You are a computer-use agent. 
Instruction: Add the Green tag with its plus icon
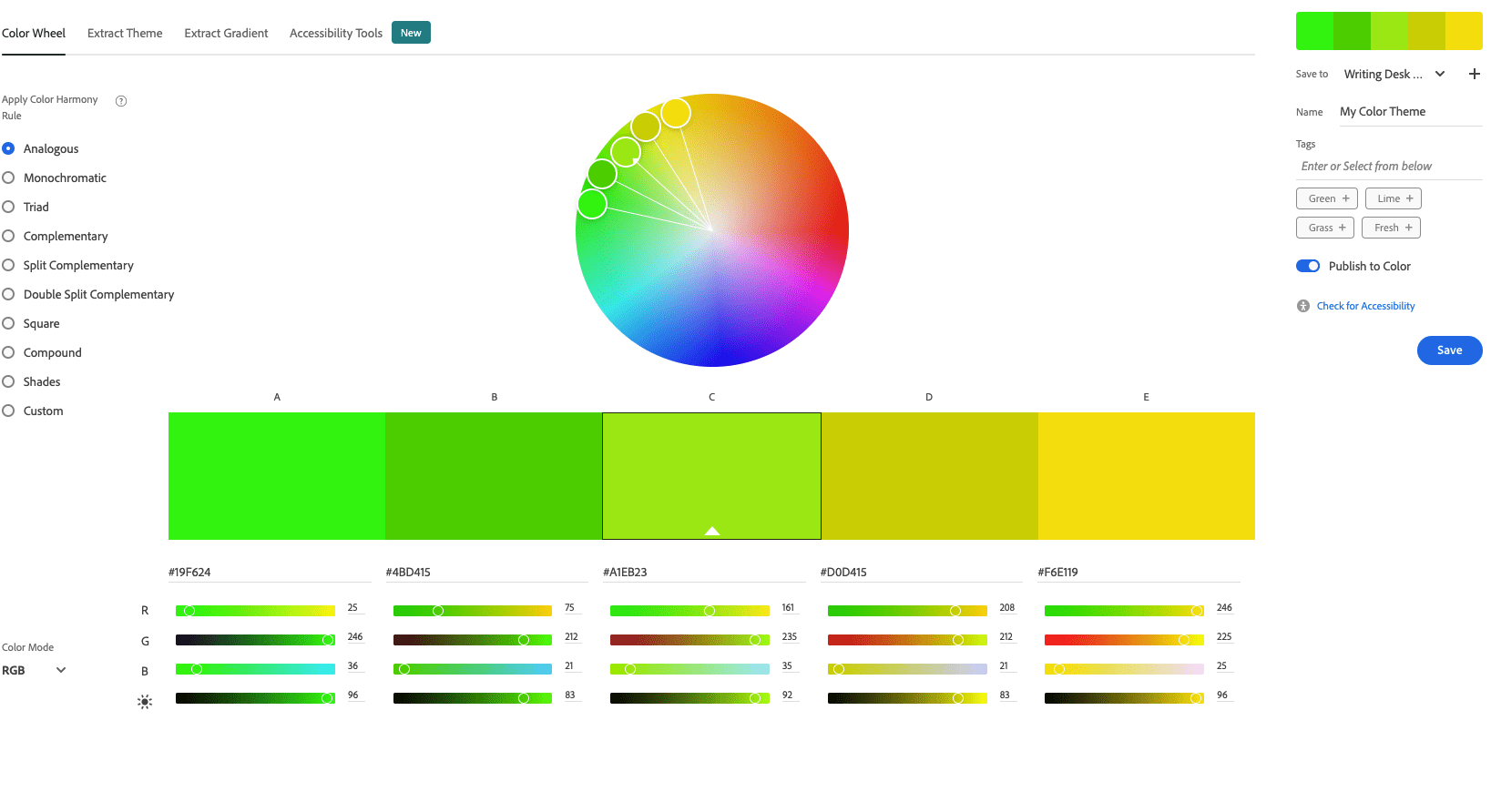point(1345,198)
